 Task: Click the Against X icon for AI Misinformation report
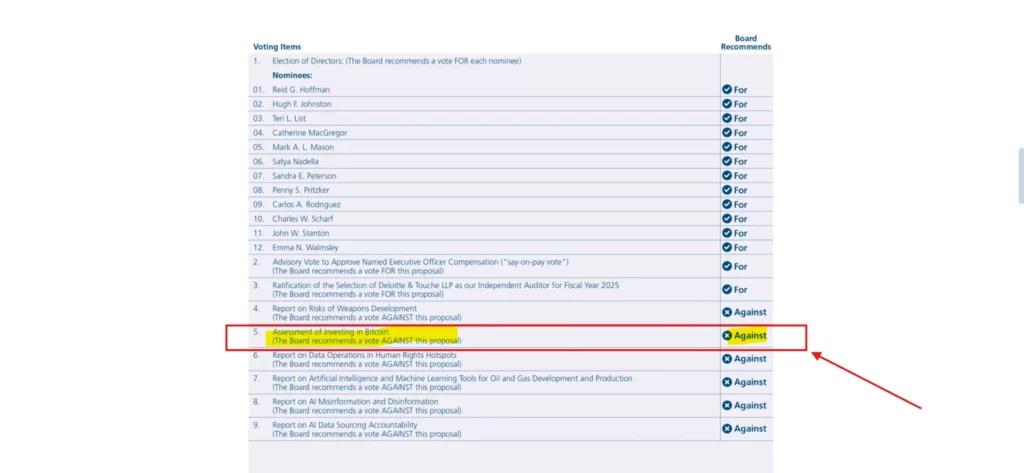726,406
